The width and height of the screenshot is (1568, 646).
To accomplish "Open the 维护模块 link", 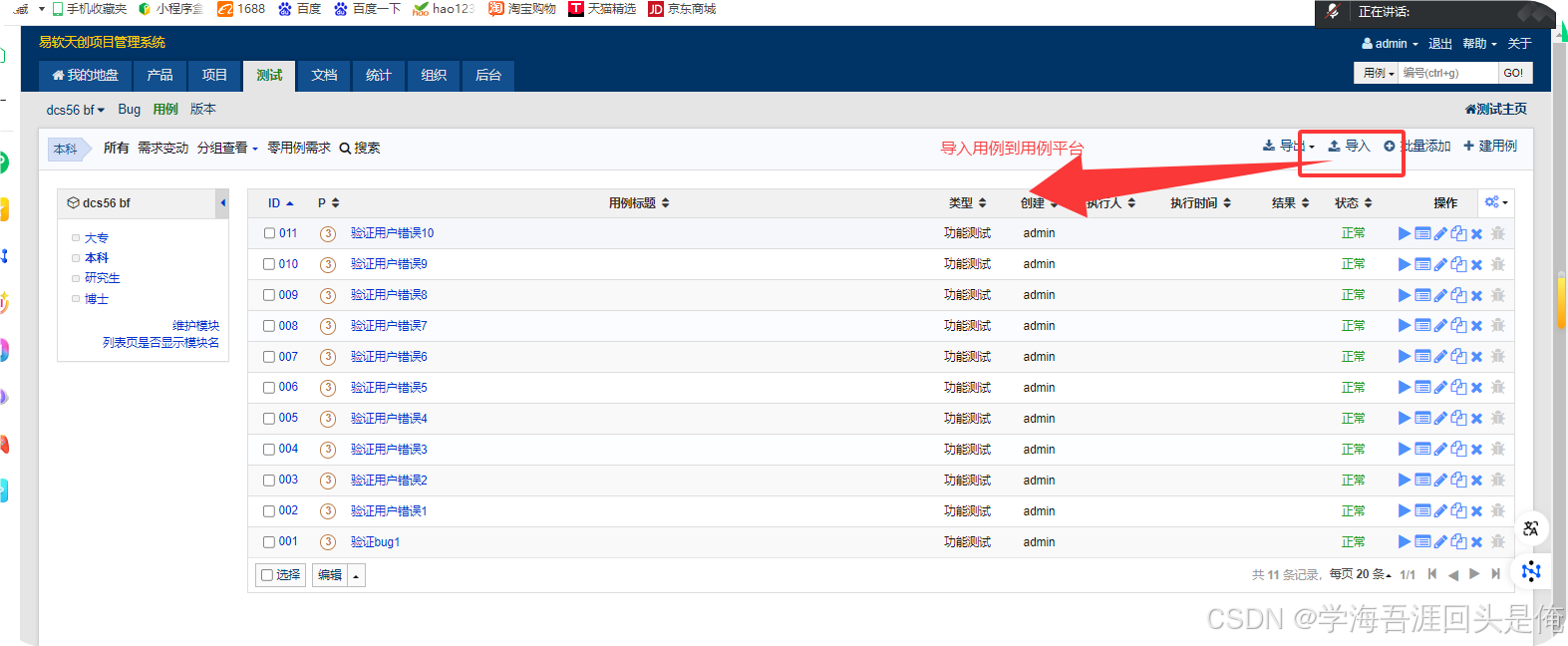I will pos(195,326).
